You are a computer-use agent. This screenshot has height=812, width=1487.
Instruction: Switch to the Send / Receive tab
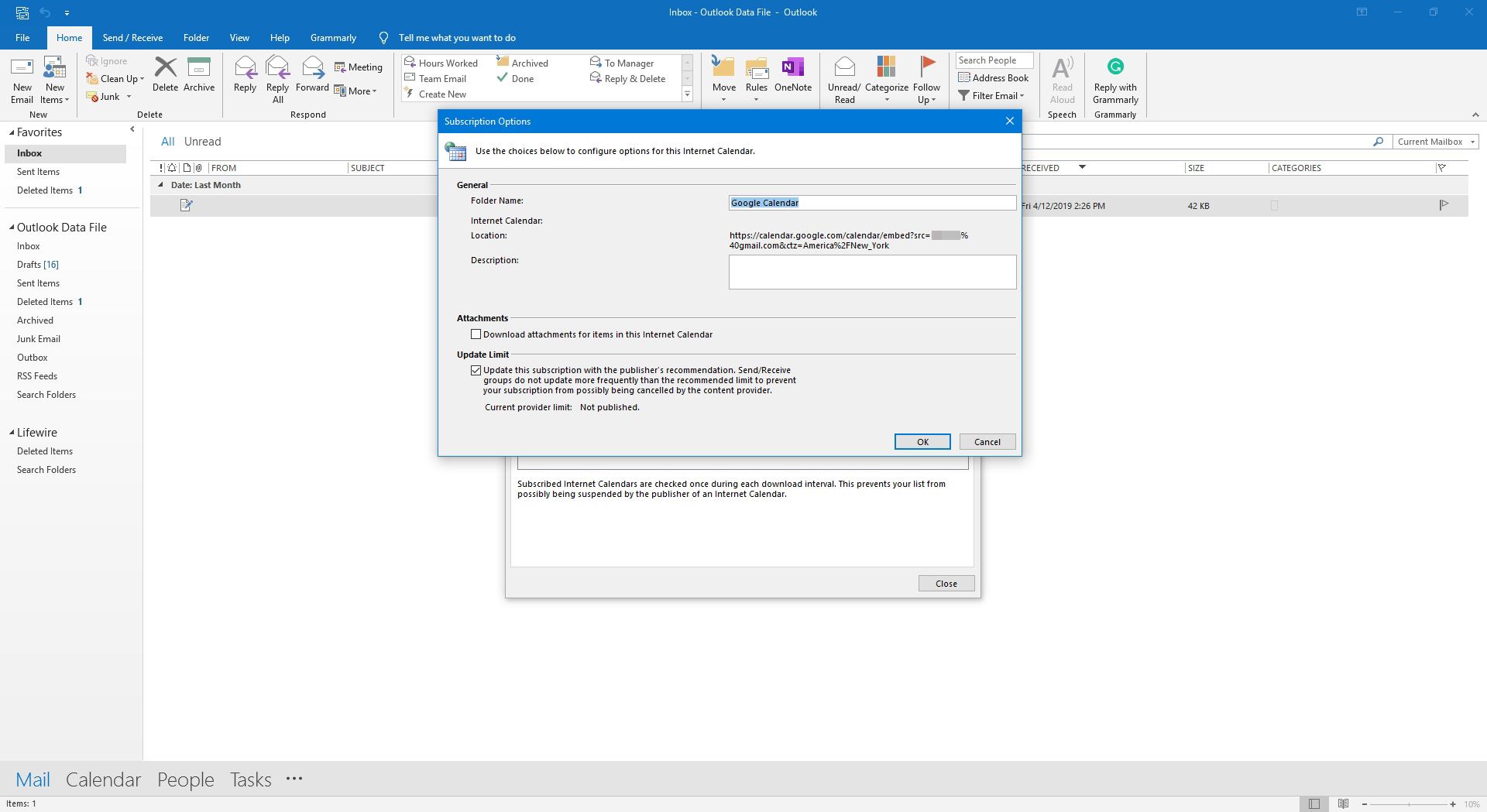click(132, 37)
